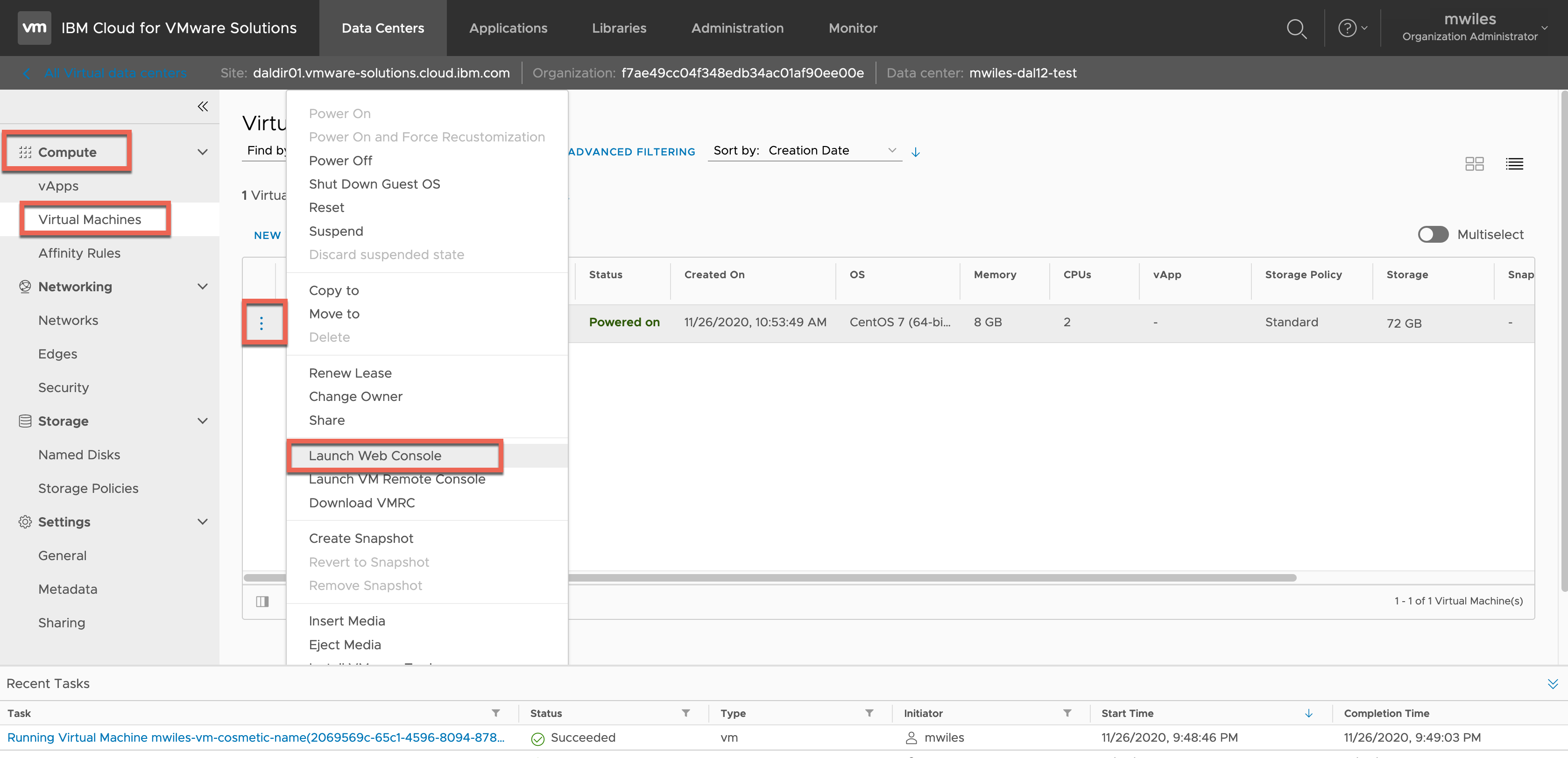The image size is (1568, 758).
Task: Click the VM three-dot actions icon
Action: click(262, 323)
